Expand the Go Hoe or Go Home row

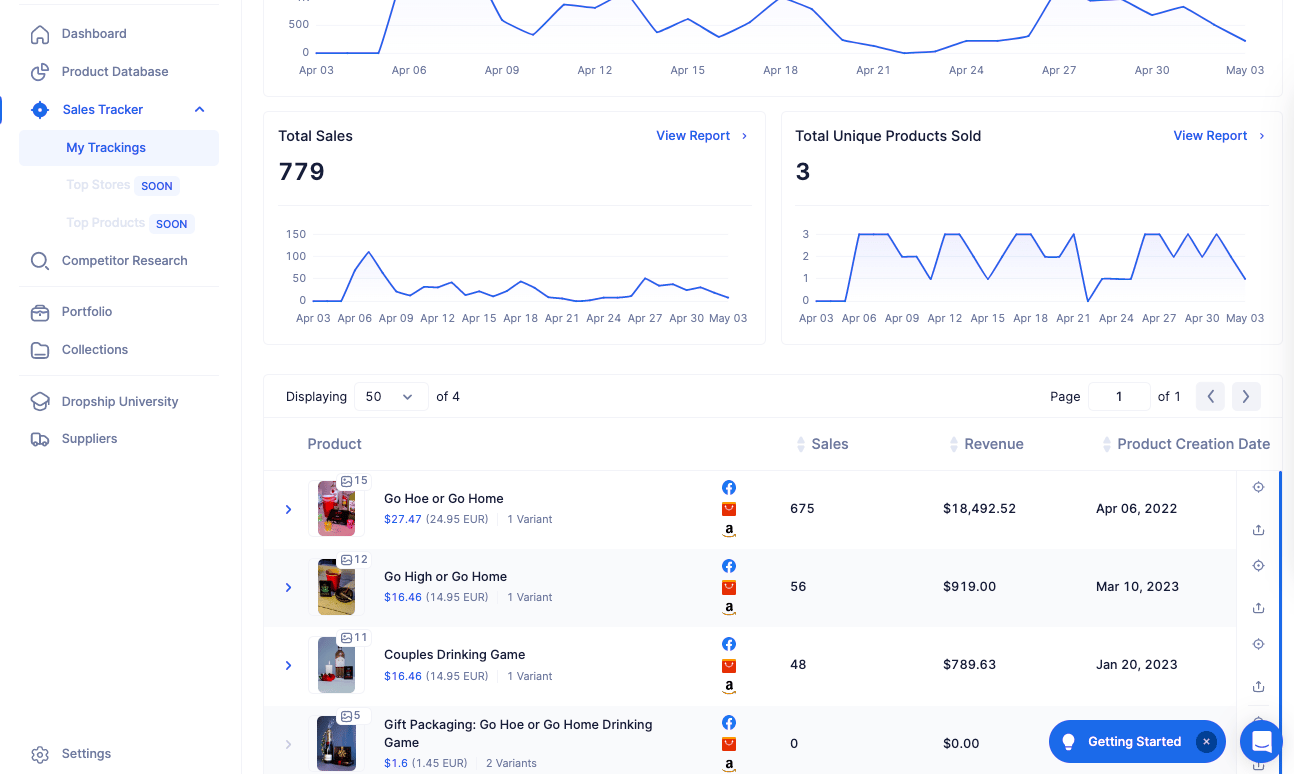(x=289, y=509)
